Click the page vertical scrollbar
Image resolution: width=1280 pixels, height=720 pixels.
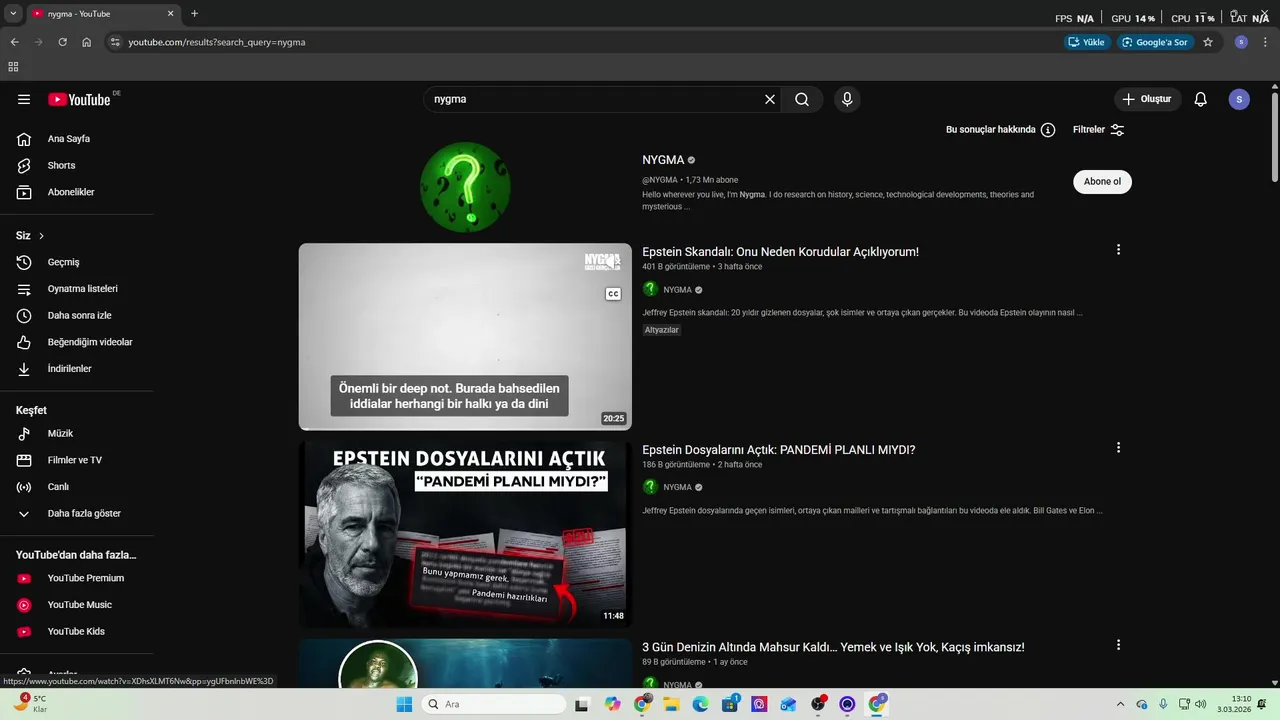(1274, 137)
